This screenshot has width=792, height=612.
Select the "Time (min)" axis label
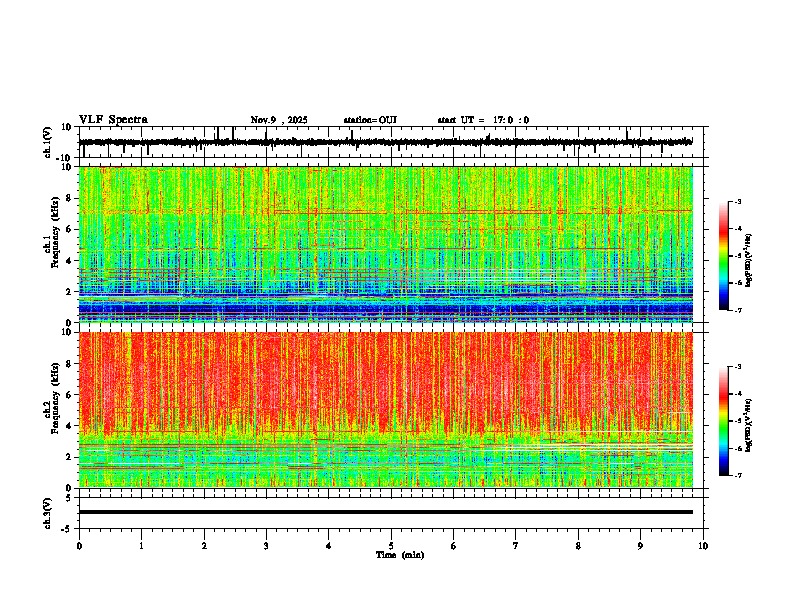coord(400,555)
